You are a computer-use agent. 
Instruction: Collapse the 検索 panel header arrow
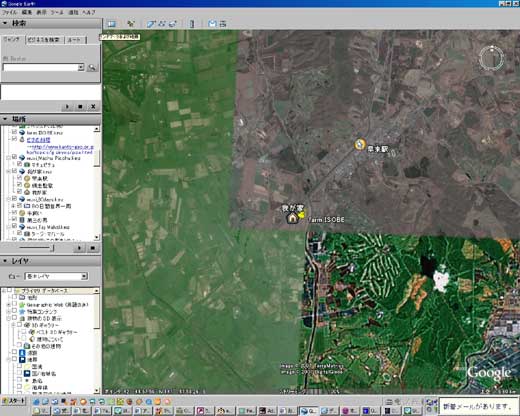pyautogui.click(x=5, y=23)
